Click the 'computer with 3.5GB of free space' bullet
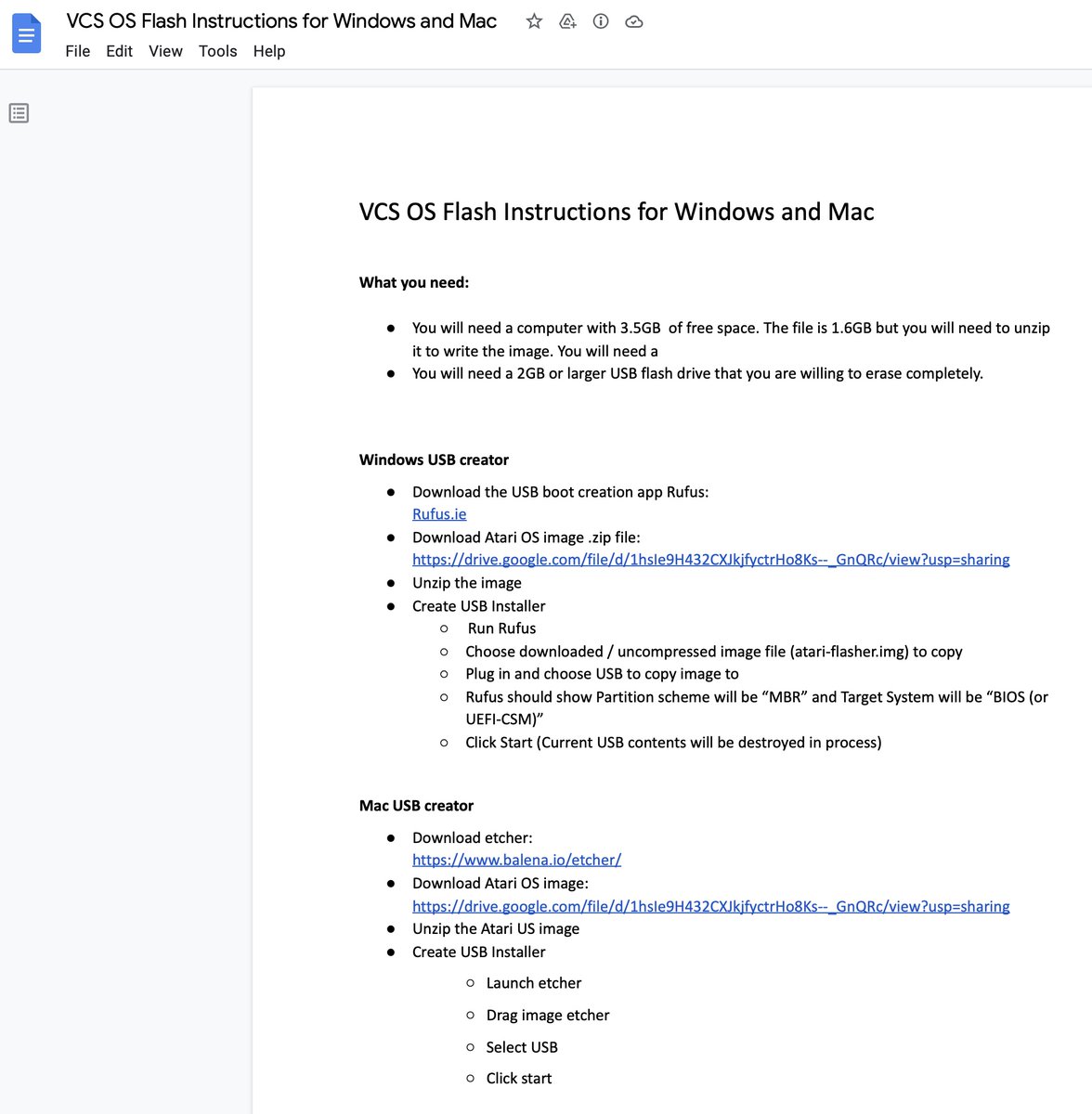Image resolution: width=1092 pixels, height=1114 pixels. tap(731, 339)
